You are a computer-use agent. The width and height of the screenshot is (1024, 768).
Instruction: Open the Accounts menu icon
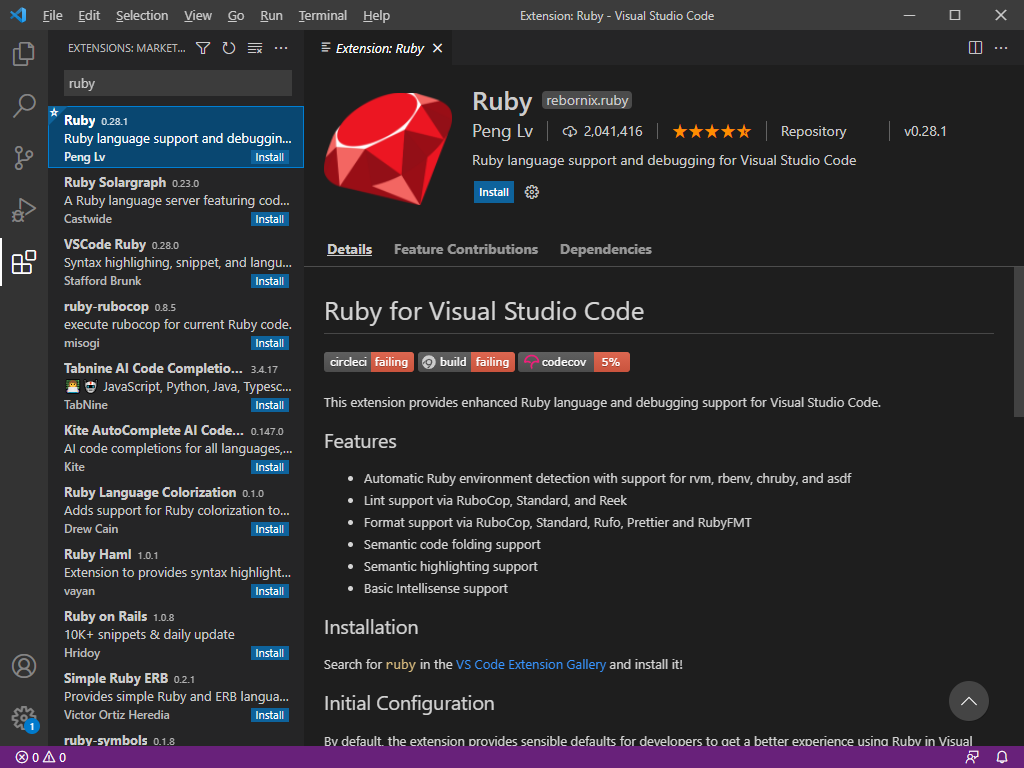click(x=24, y=666)
